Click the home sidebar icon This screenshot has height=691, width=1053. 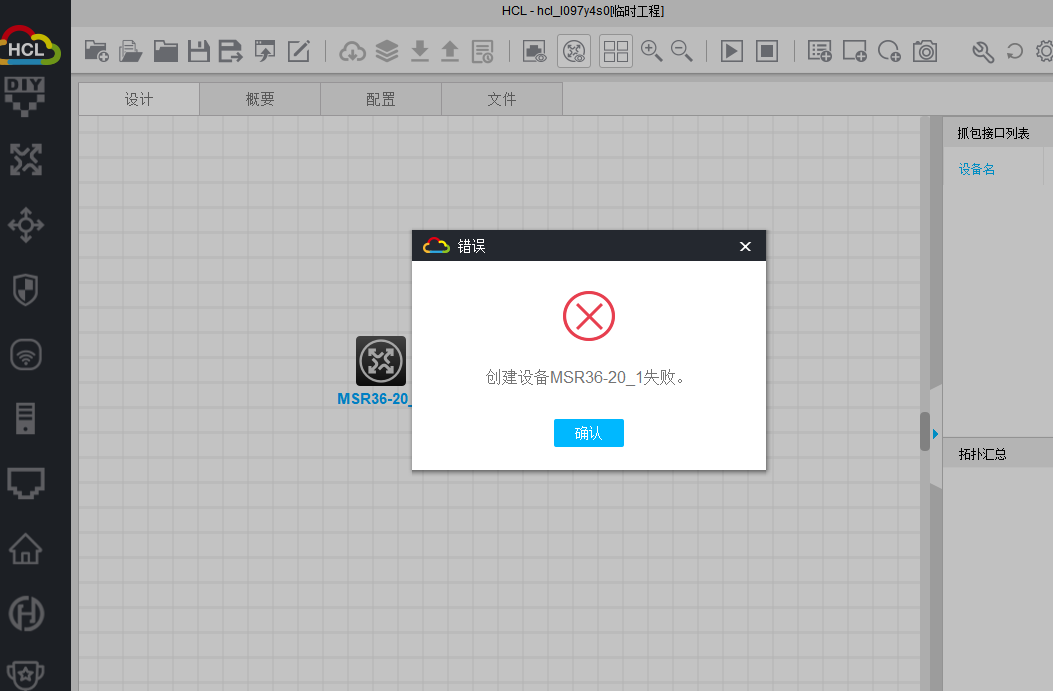coord(26,548)
